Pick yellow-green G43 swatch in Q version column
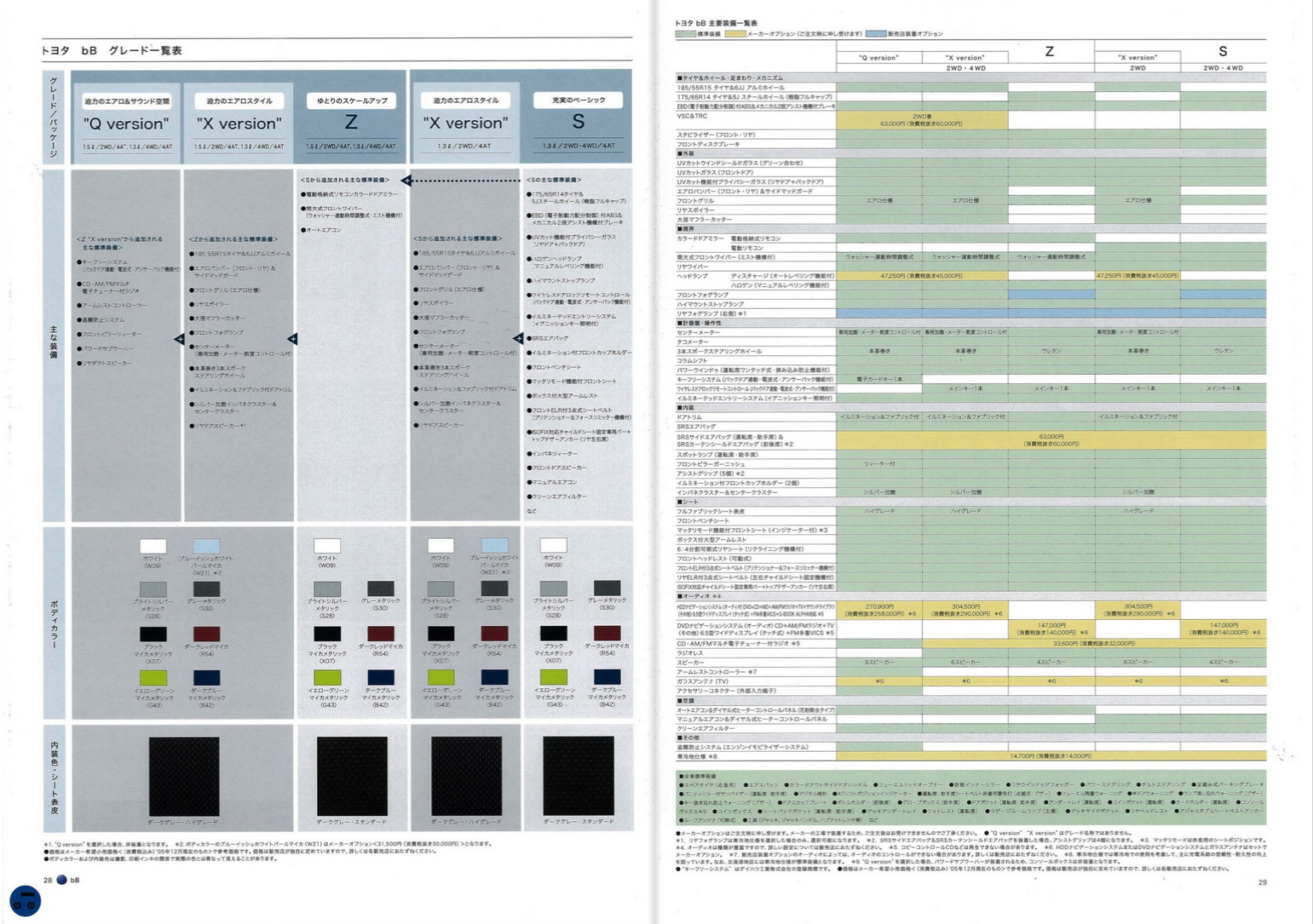Viewport: 1313px width, 924px height. coord(153,678)
